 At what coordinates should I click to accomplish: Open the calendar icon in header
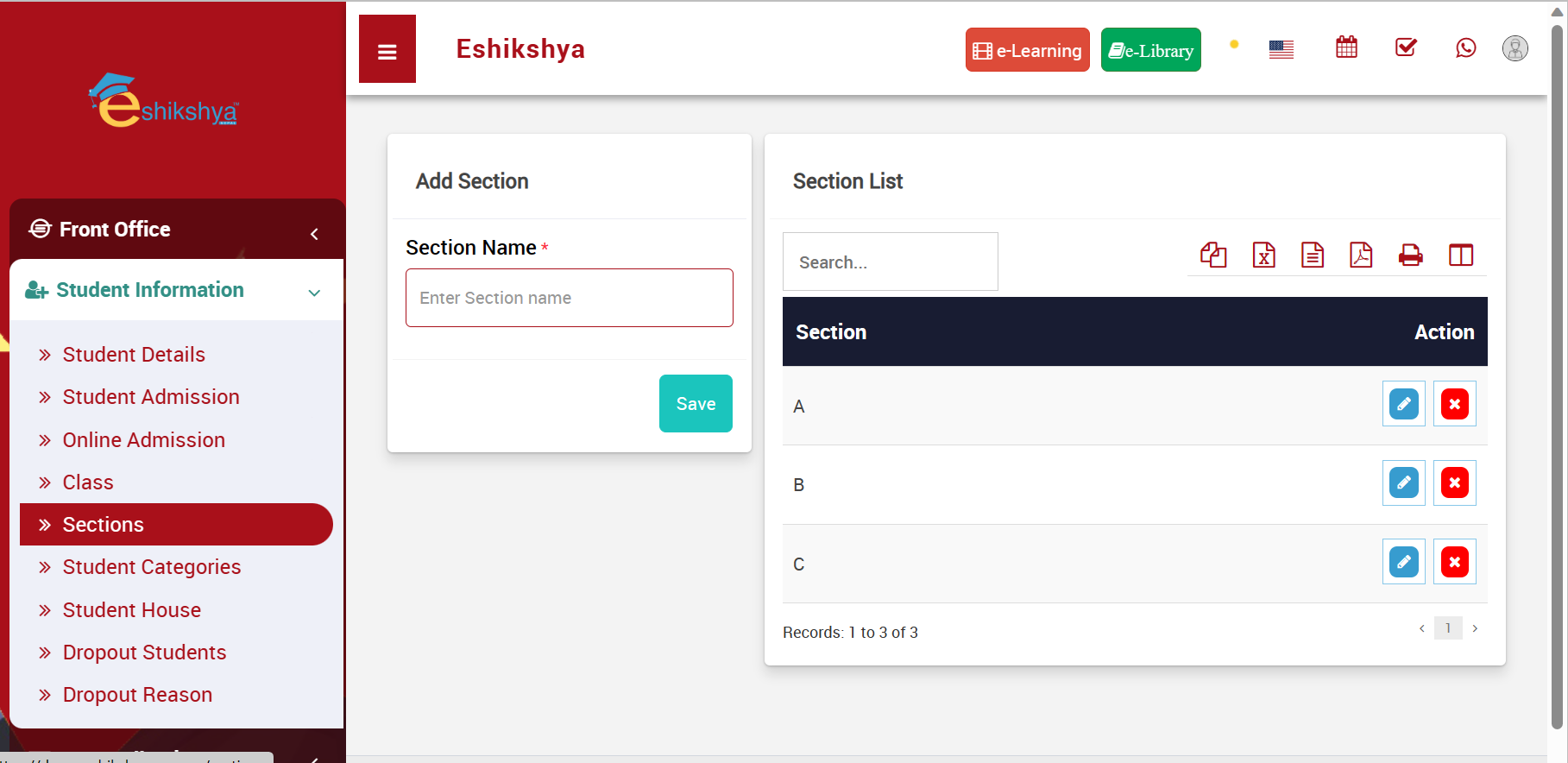1346,47
